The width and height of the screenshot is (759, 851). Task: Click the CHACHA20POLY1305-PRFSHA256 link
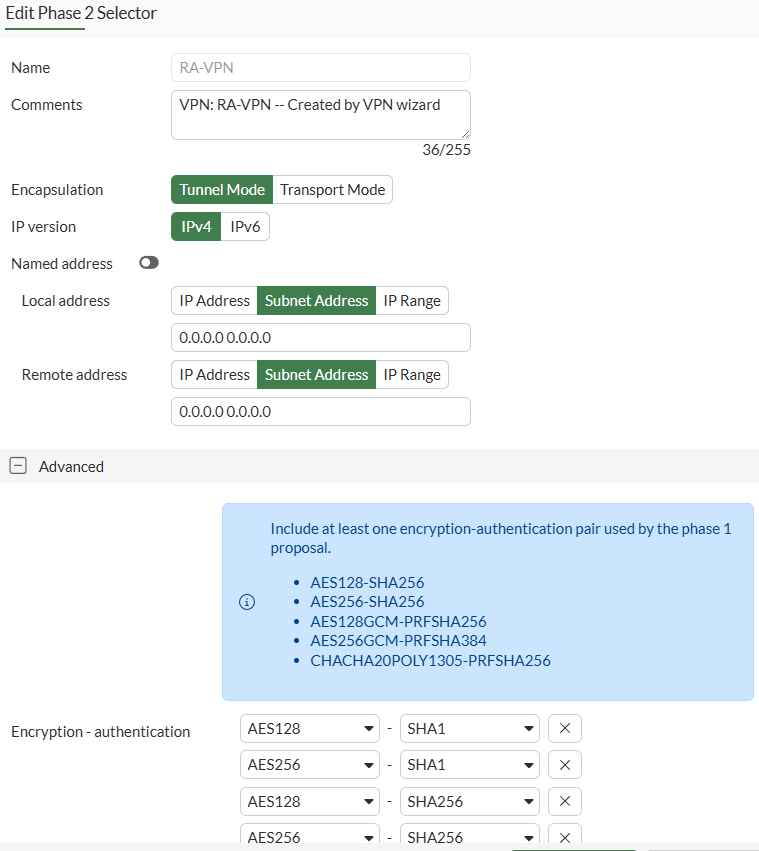(430, 660)
